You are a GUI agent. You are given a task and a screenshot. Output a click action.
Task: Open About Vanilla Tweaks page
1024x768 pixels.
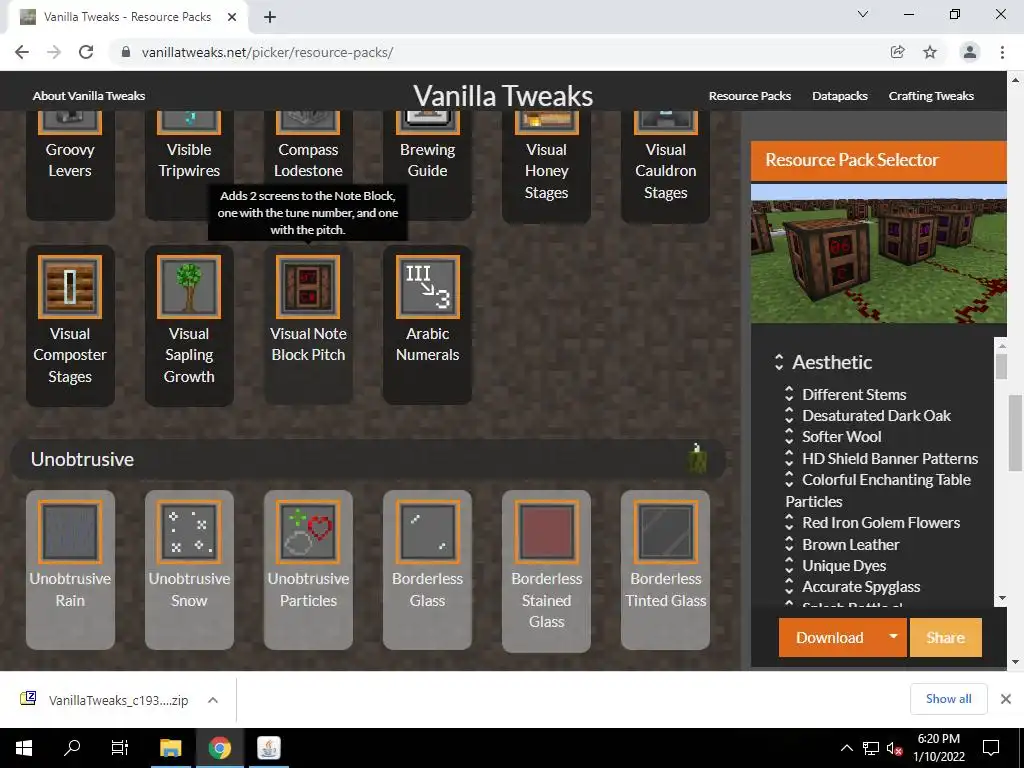89,96
